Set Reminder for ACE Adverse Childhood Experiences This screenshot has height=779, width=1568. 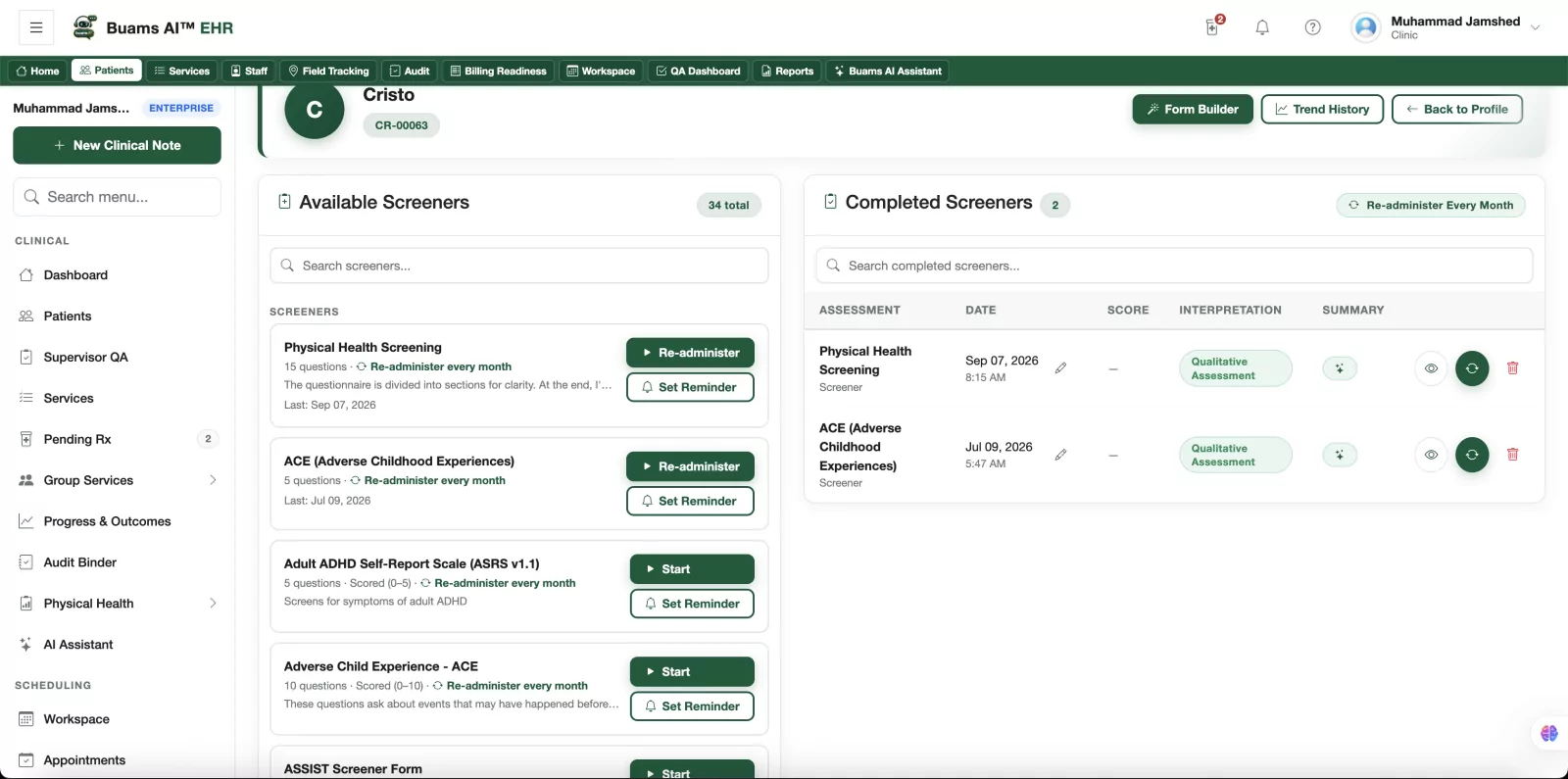pos(690,501)
